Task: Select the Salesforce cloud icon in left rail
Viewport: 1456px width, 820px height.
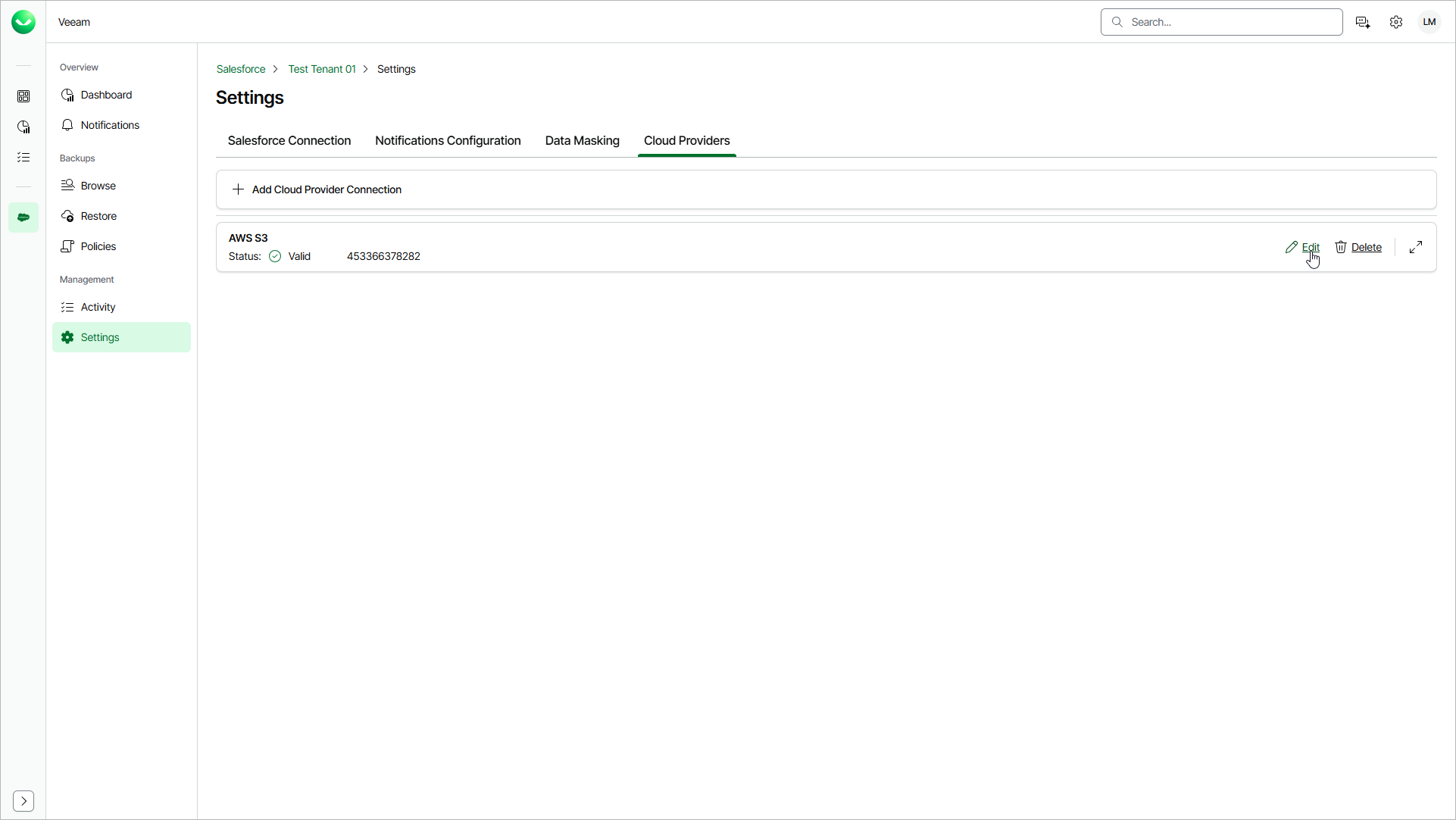Action: [23, 218]
